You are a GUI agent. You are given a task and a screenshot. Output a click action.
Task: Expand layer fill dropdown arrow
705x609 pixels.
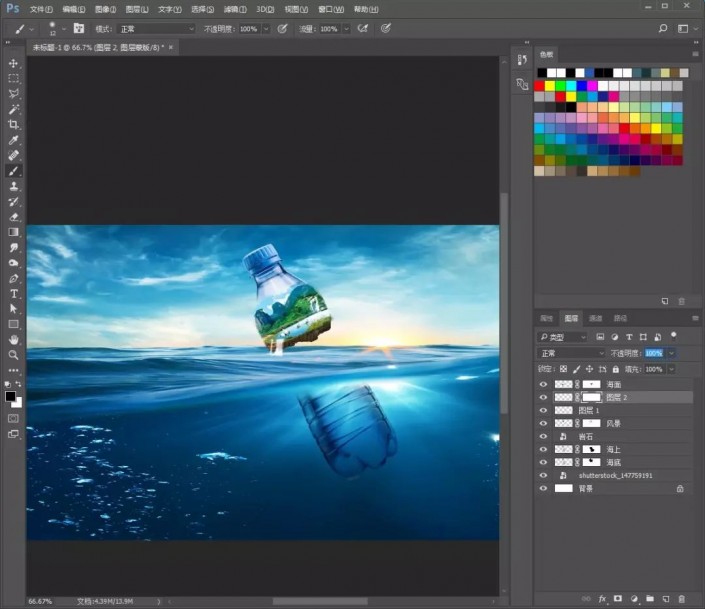671,369
